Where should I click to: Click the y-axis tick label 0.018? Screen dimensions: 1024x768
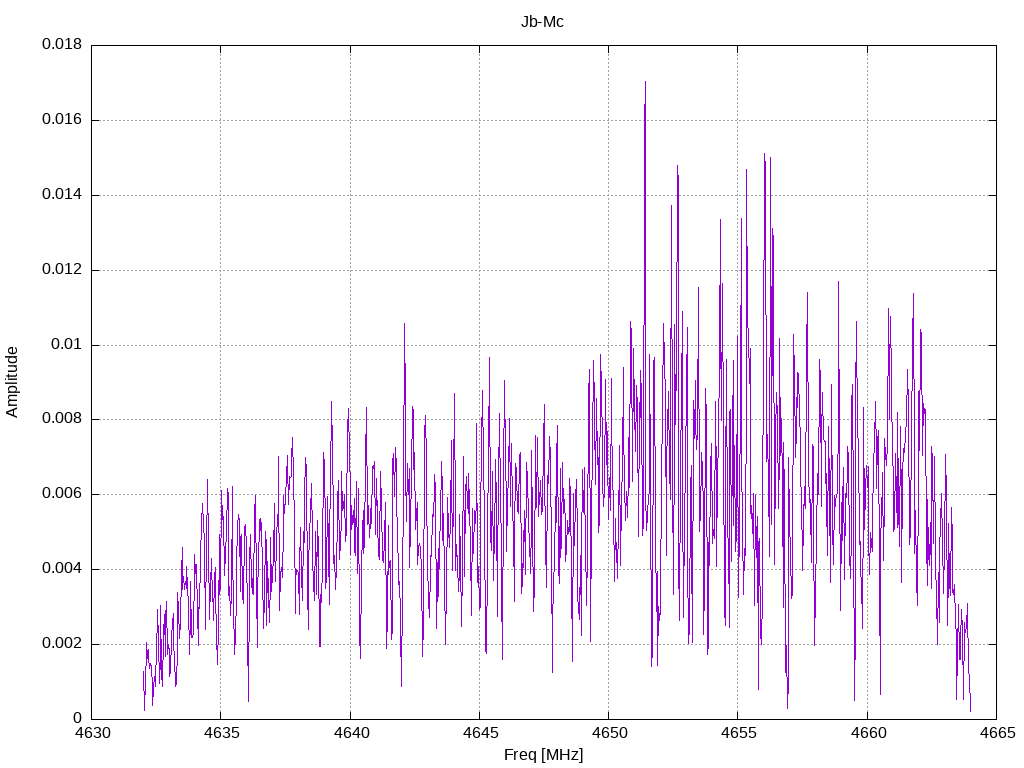(x=62, y=44)
